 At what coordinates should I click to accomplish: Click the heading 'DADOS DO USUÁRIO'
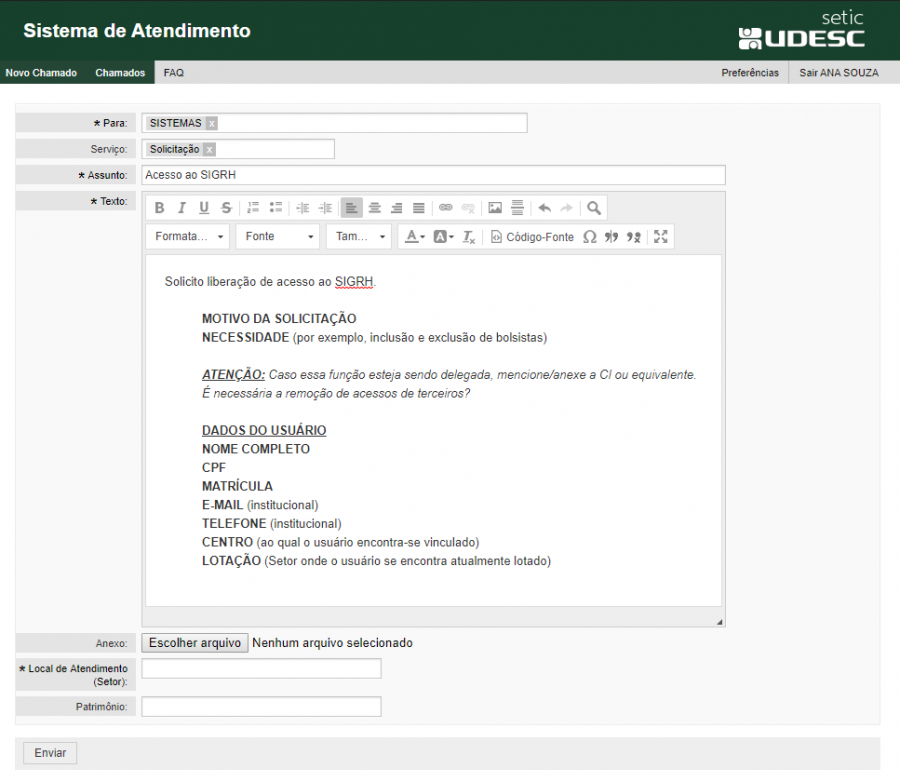264,430
